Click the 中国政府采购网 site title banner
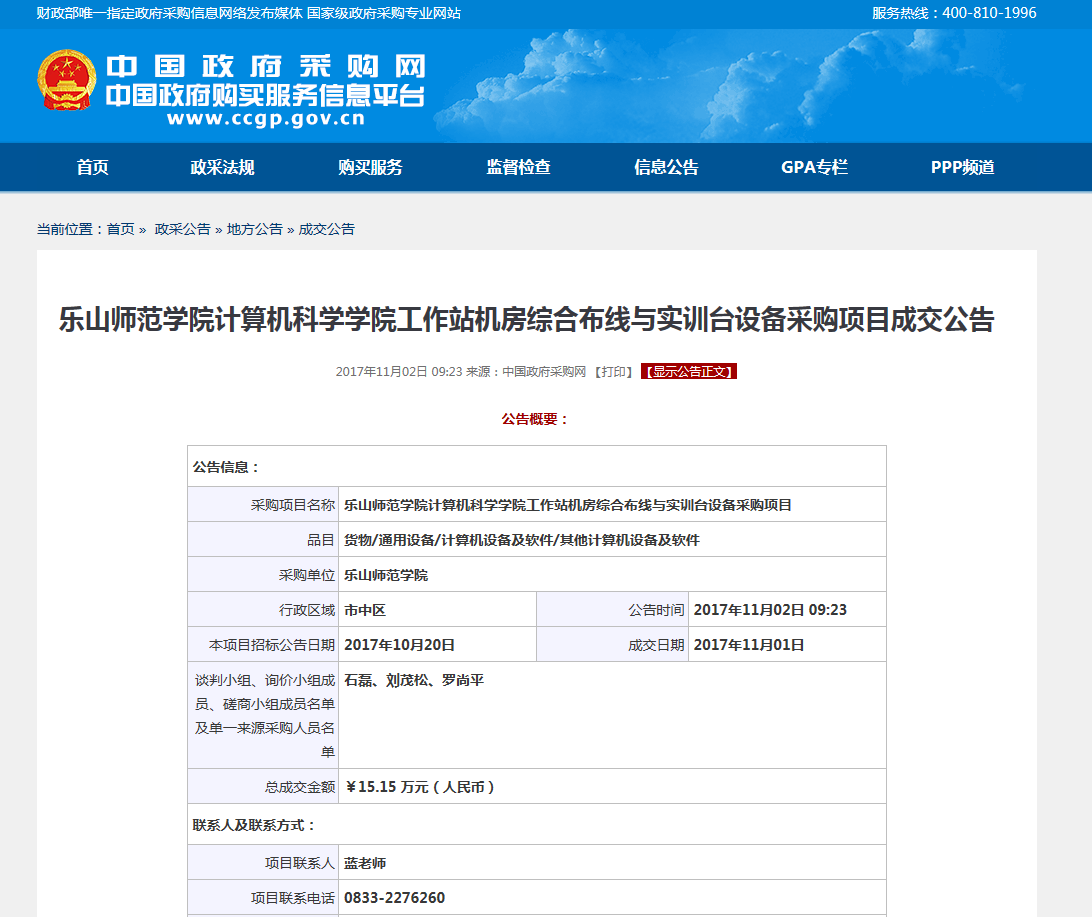This screenshot has height=917, width=1092. point(266,67)
